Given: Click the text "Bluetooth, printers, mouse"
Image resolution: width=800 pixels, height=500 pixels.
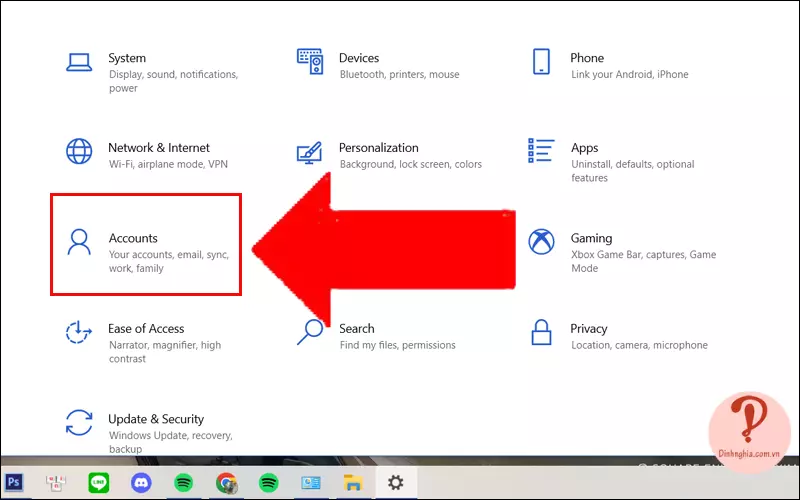Looking at the screenshot, I should pyautogui.click(x=399, y=74).
